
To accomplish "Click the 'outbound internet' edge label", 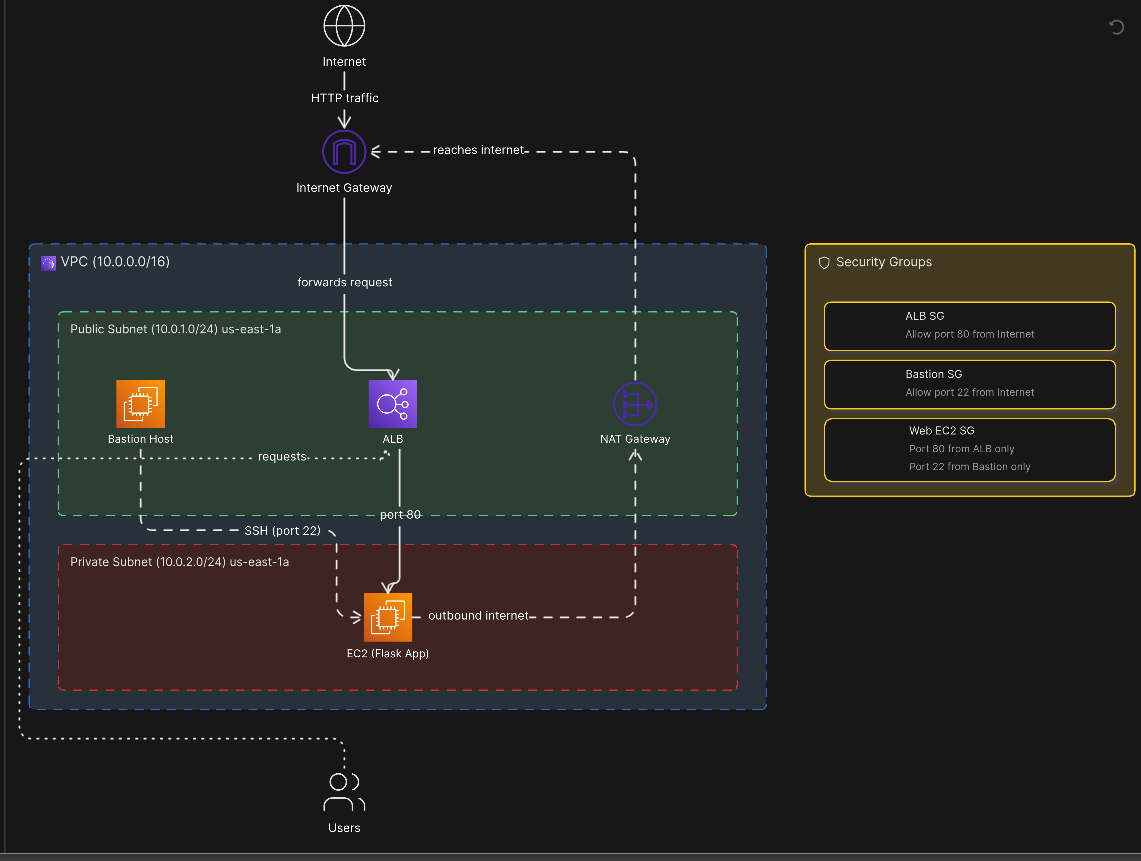I will [478, 616].
